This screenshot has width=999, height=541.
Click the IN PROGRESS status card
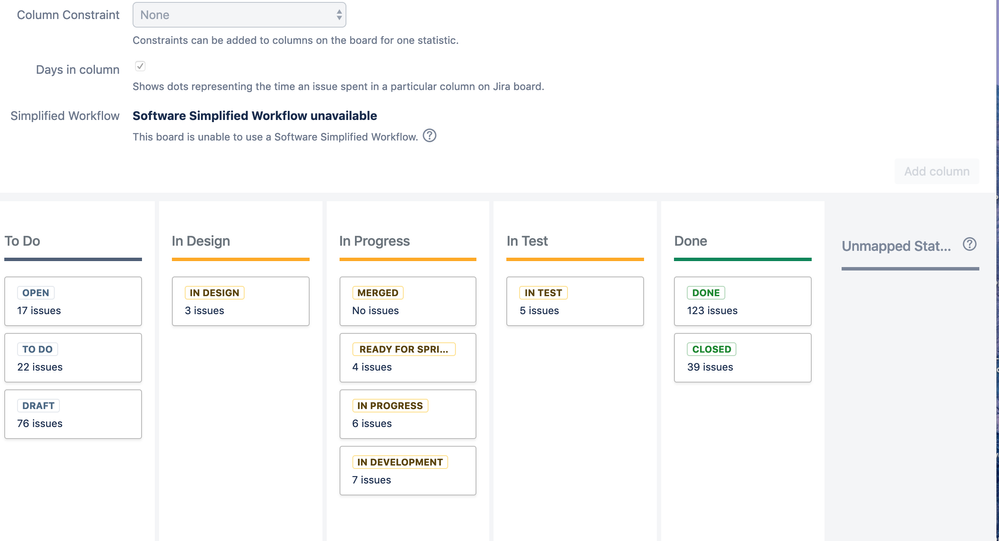click(408, 414)
